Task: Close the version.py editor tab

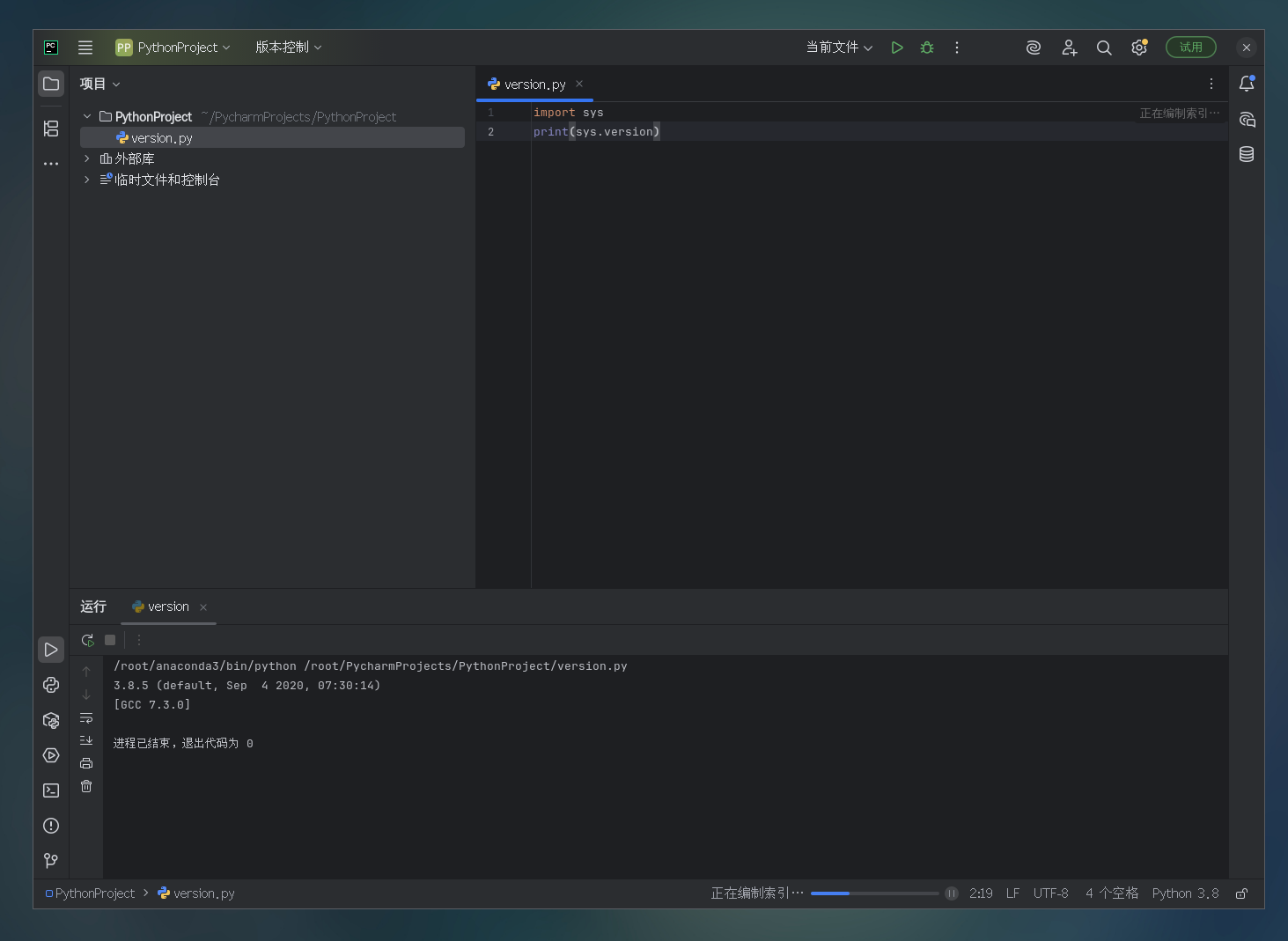Action: click(579, 85)
